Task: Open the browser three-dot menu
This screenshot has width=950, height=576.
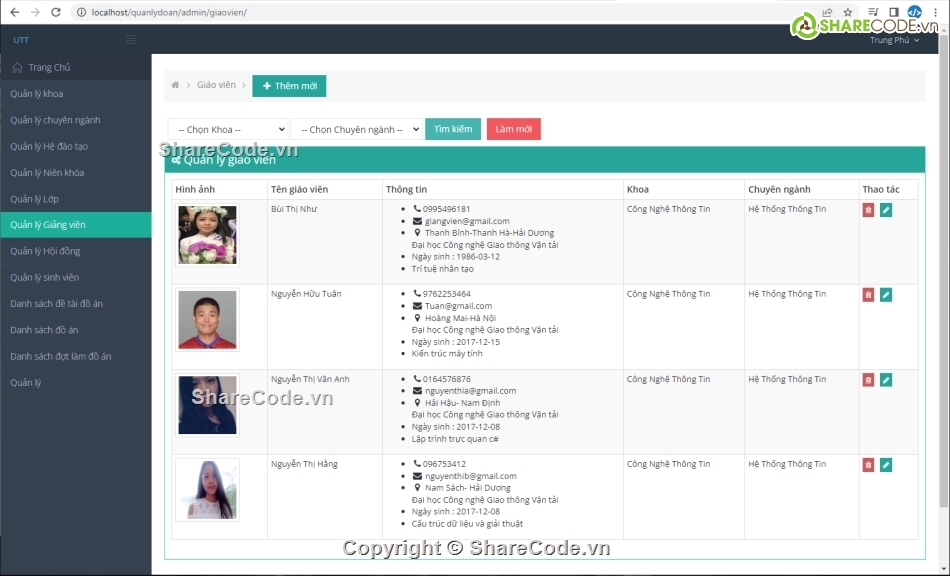Action: [x=935, y=12]
